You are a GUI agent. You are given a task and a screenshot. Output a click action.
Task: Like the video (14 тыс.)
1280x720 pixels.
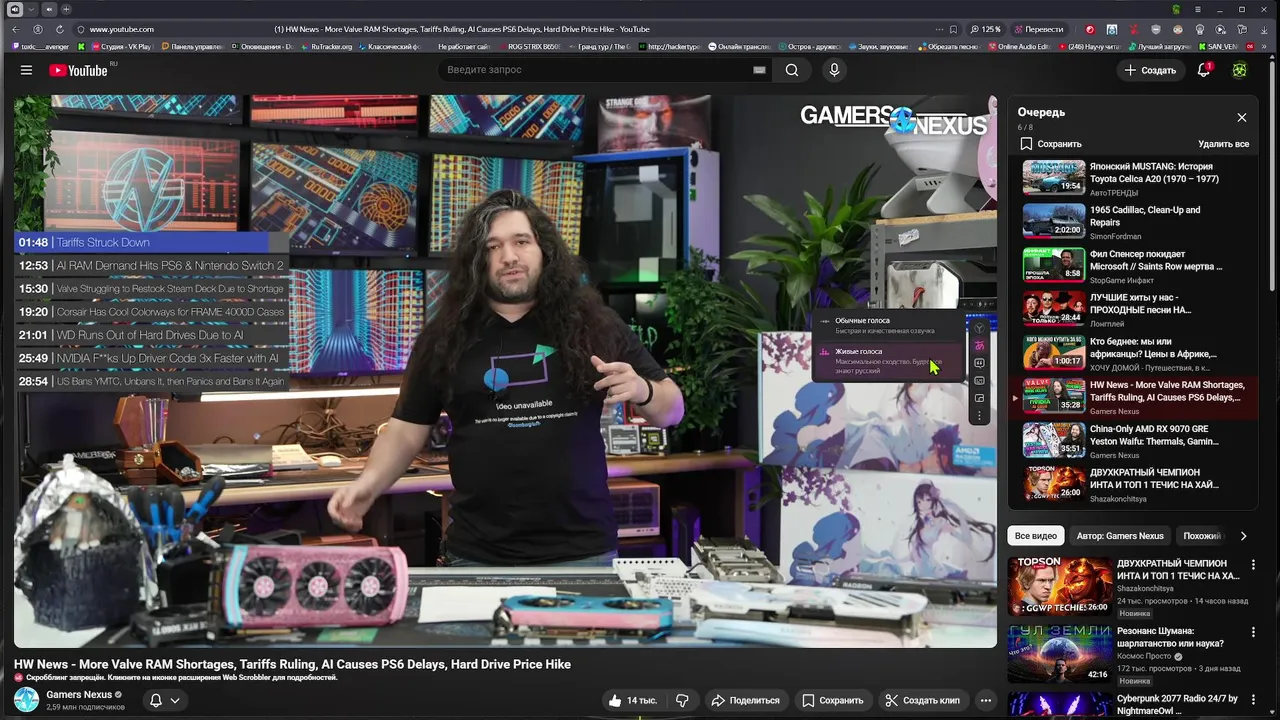(x=632, y=700)
